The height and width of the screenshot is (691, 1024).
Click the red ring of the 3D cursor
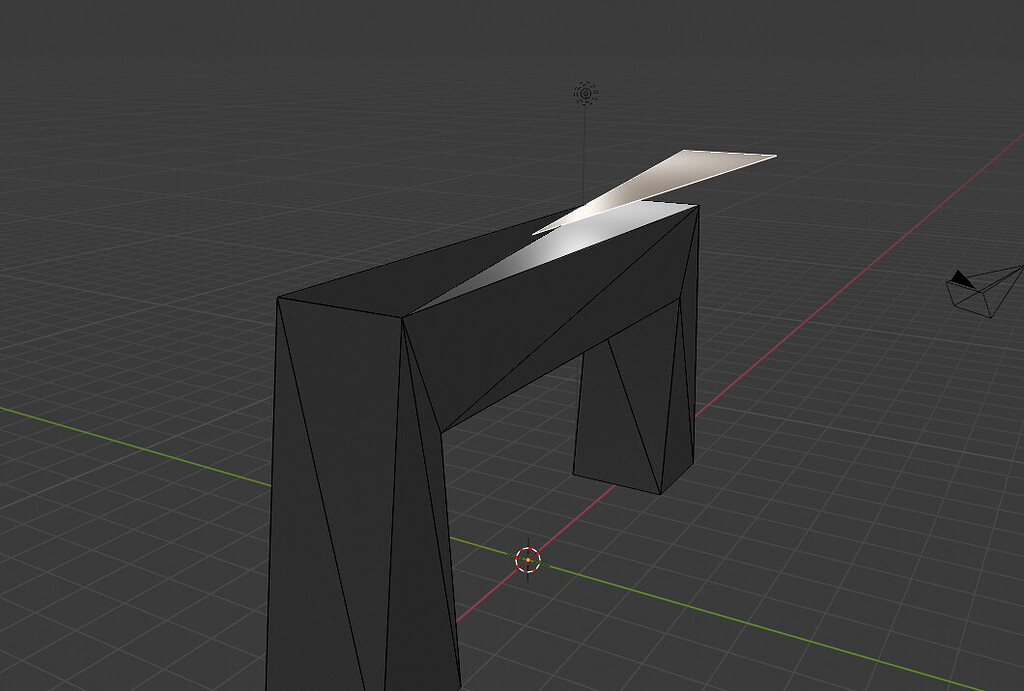(x=538, y=555)
